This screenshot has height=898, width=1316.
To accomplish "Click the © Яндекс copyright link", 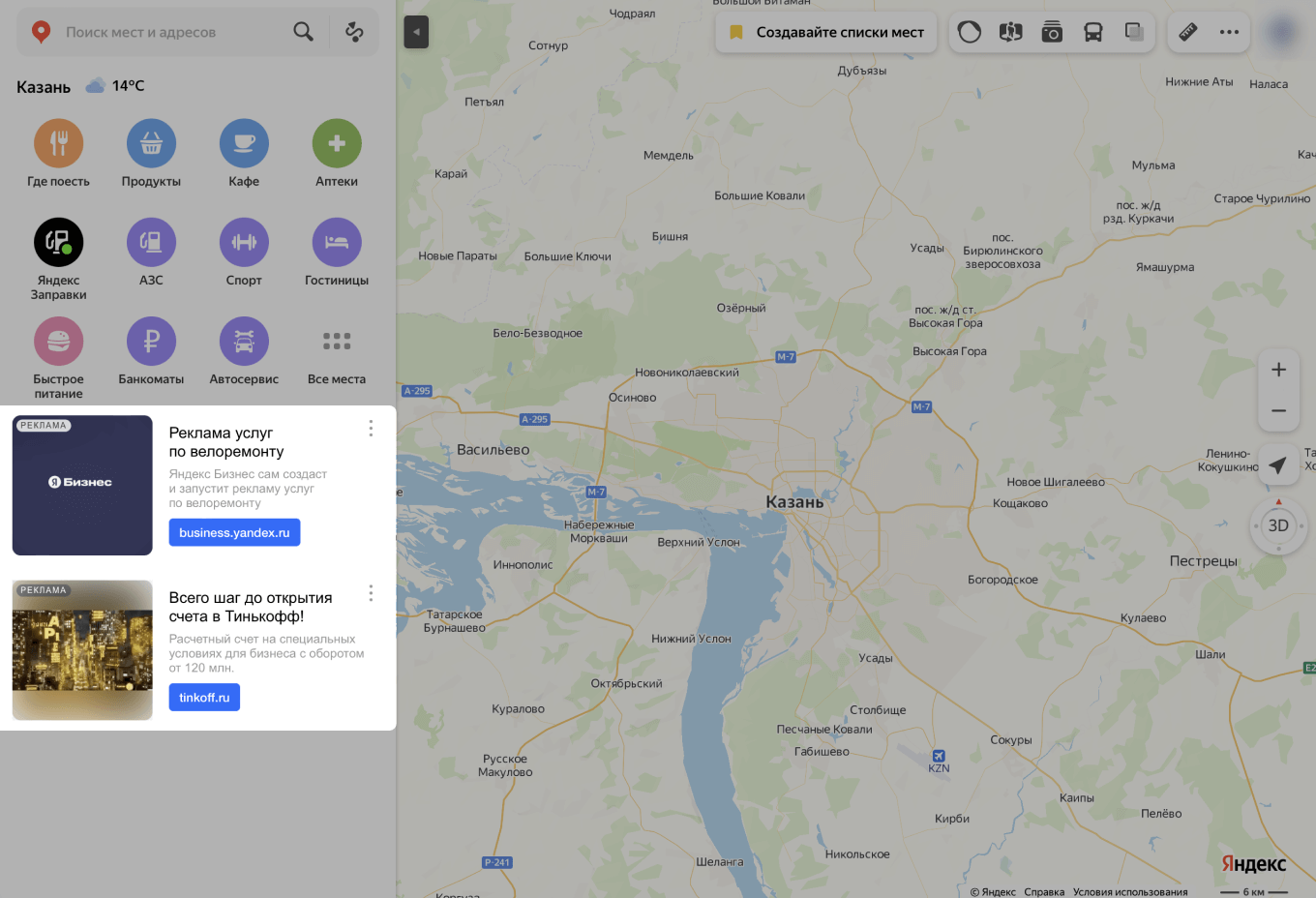I will [993, 891].
